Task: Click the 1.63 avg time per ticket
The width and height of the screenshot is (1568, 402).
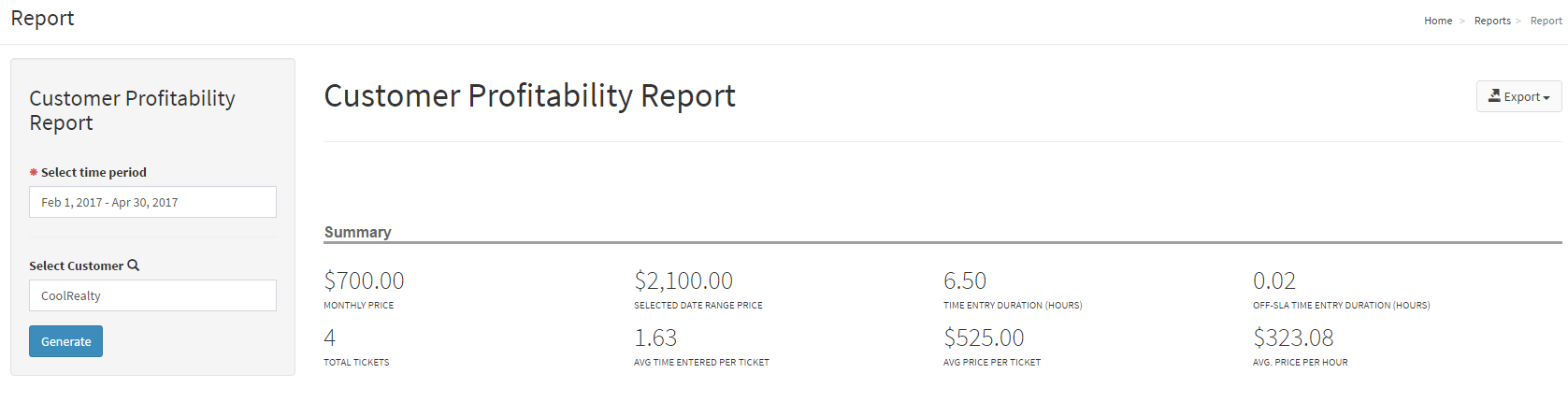Action: click(x=655, y=337)
